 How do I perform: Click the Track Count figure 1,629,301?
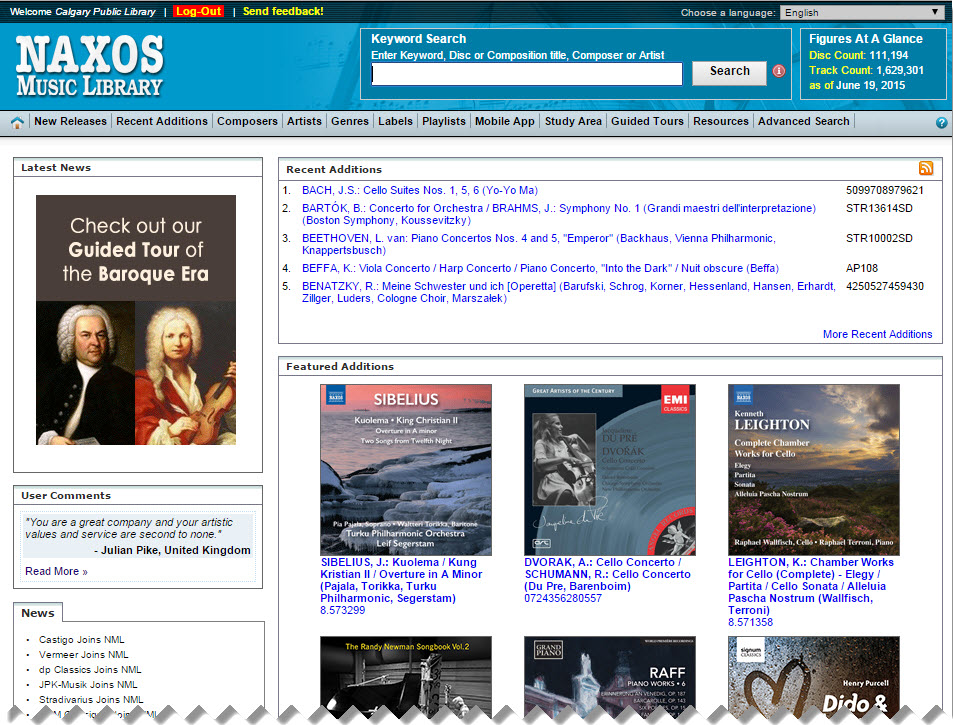click(900, 70)
